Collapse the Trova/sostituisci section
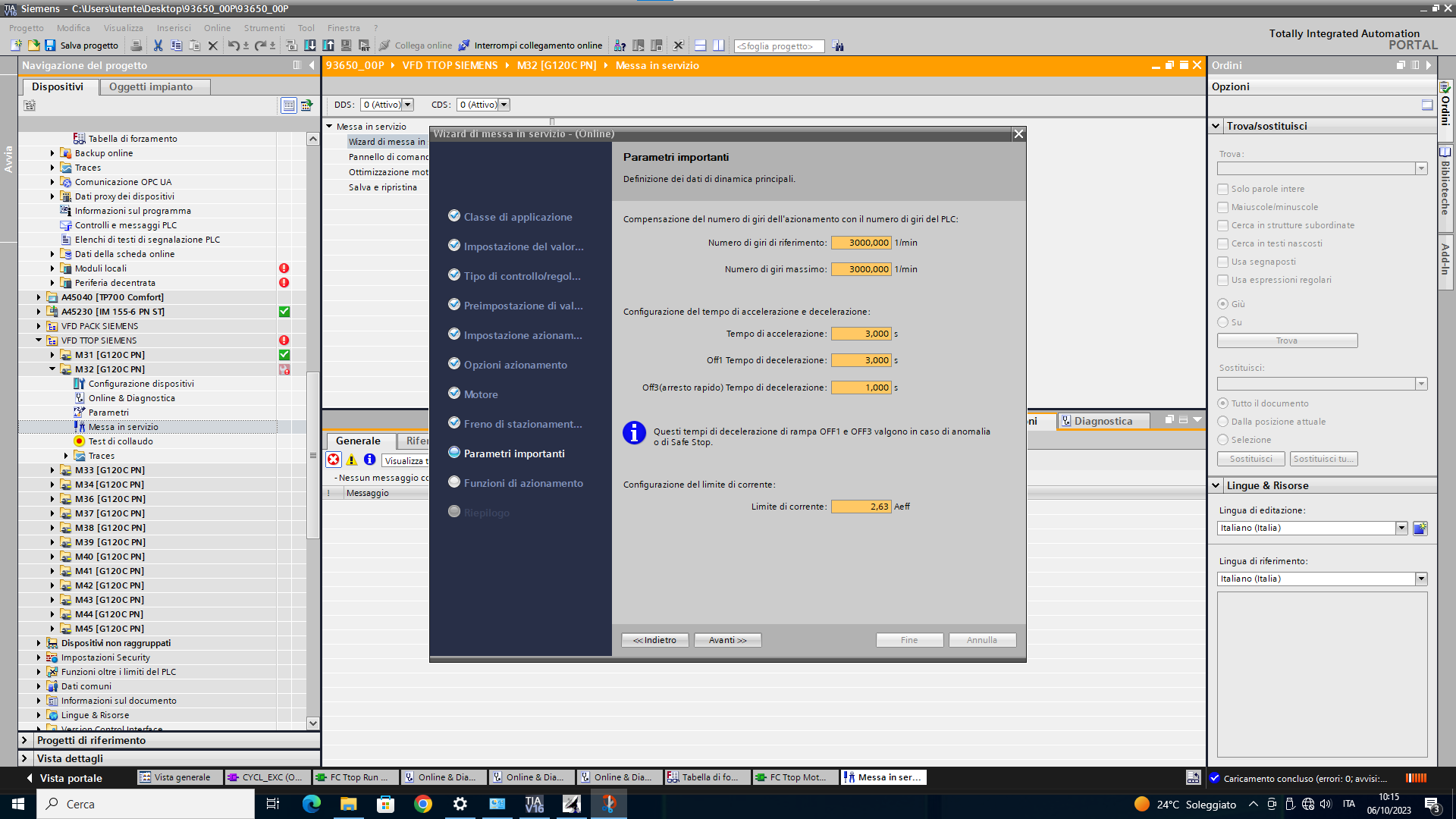The image size is (1456, 819). click(x=1216, y=126)
